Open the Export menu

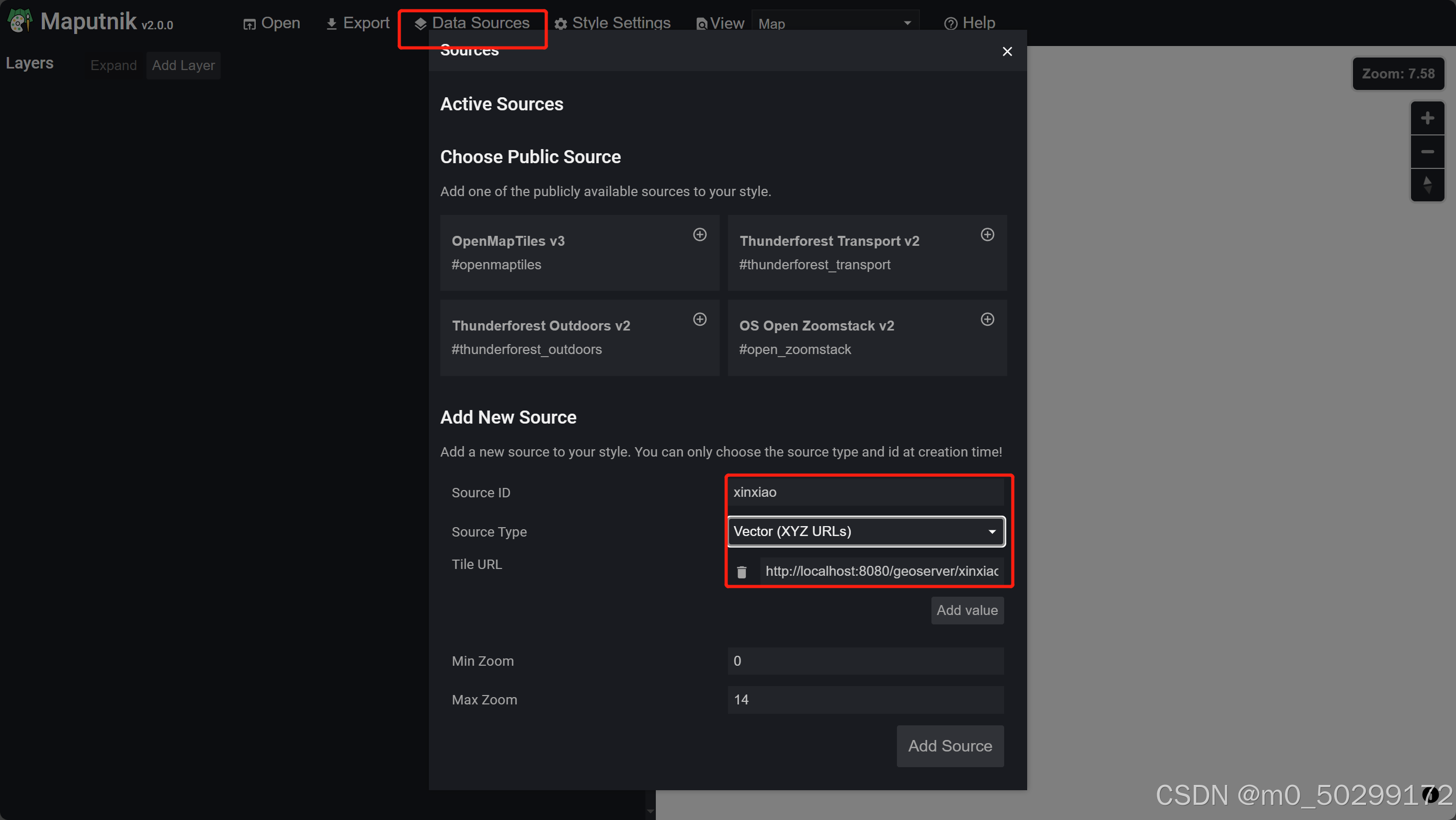pyautogui.click(x=358, y=23)
